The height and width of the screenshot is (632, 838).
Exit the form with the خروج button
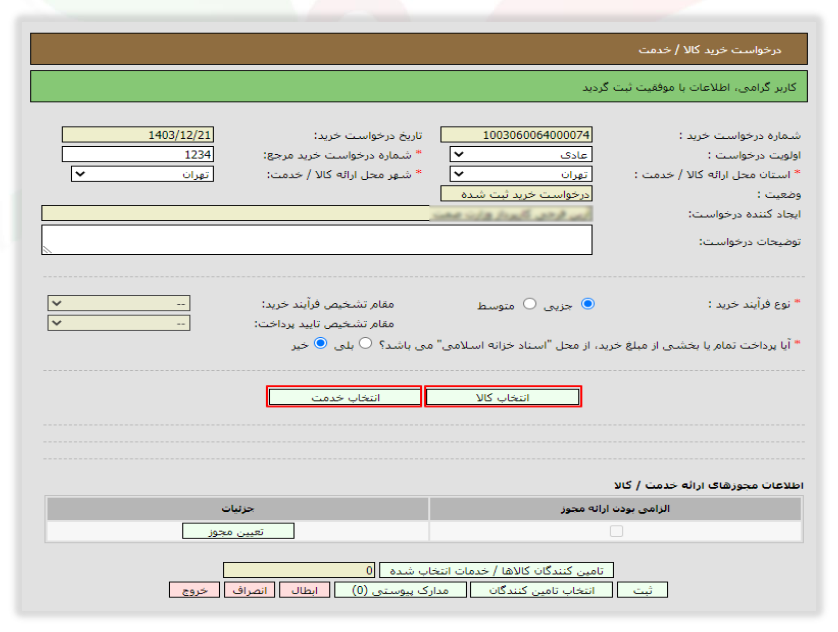coord(195,590)
